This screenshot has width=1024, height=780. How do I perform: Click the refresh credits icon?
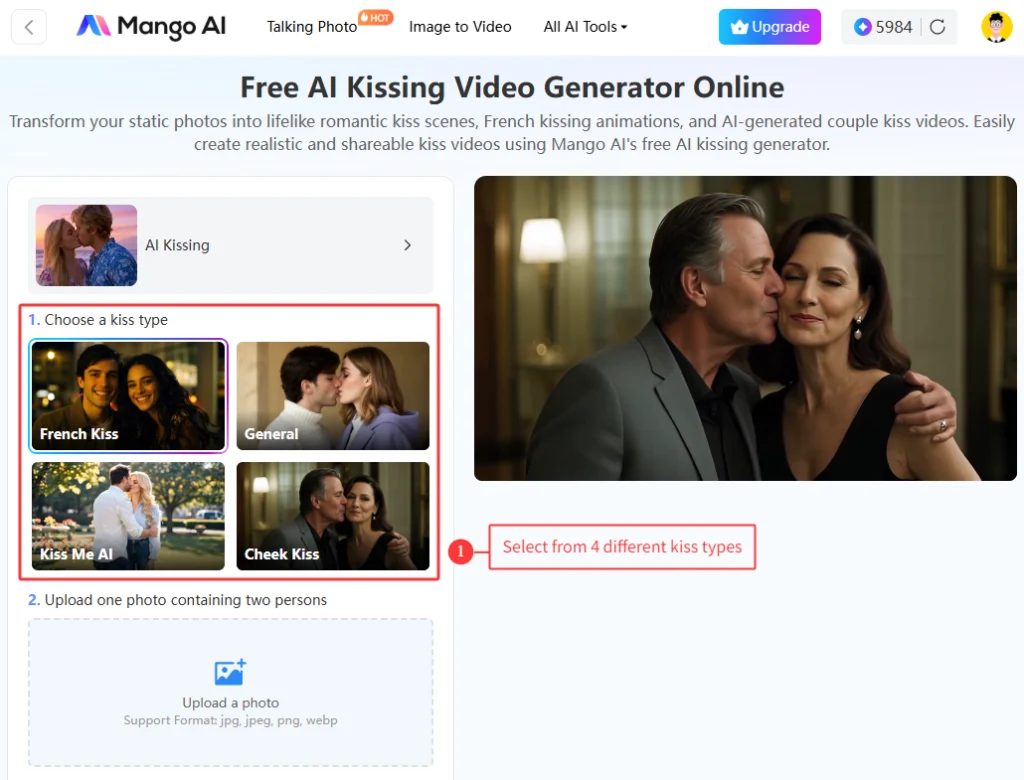[937, 27]
